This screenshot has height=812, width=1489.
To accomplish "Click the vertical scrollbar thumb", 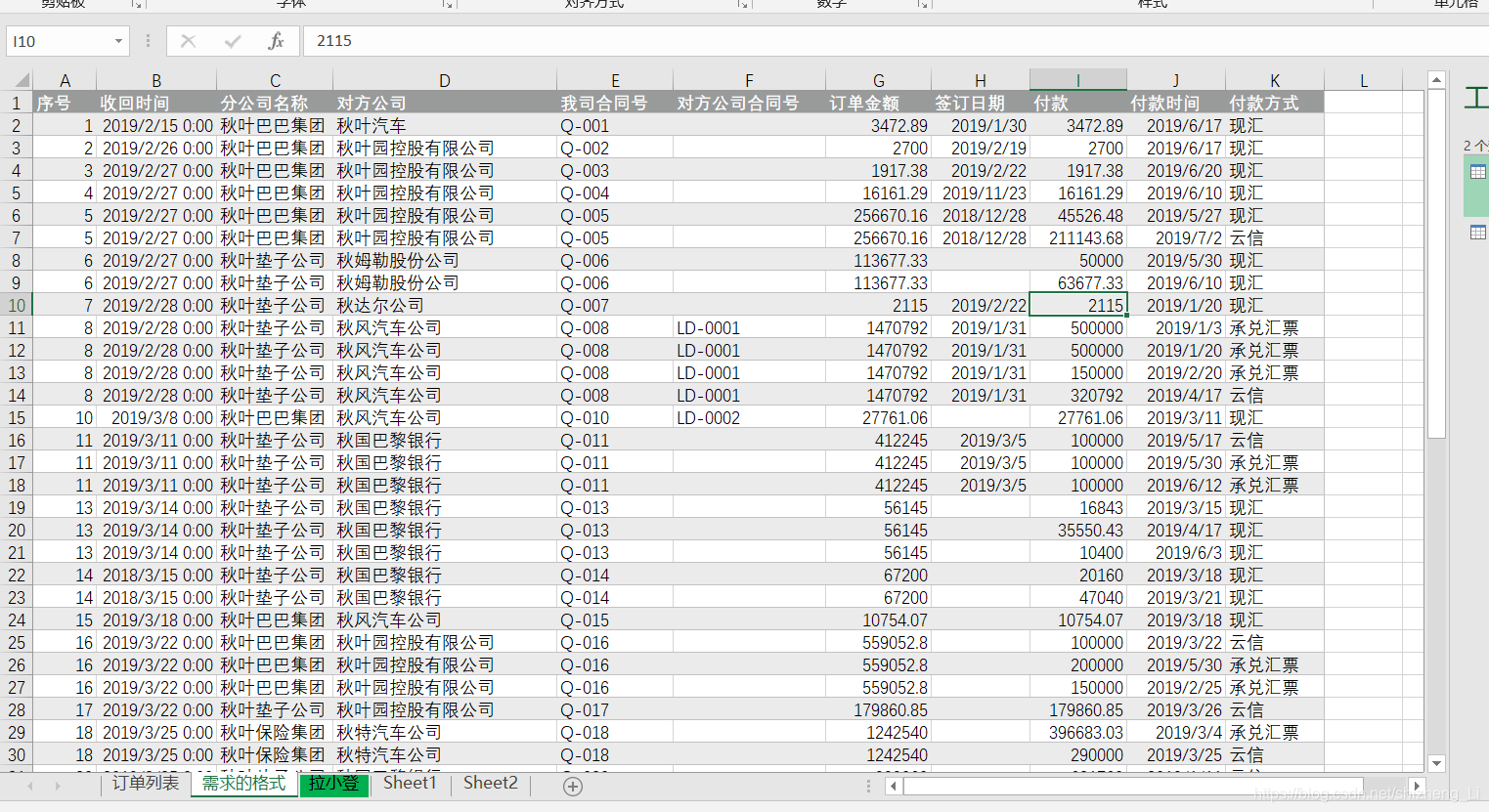I will (1436, 264).
